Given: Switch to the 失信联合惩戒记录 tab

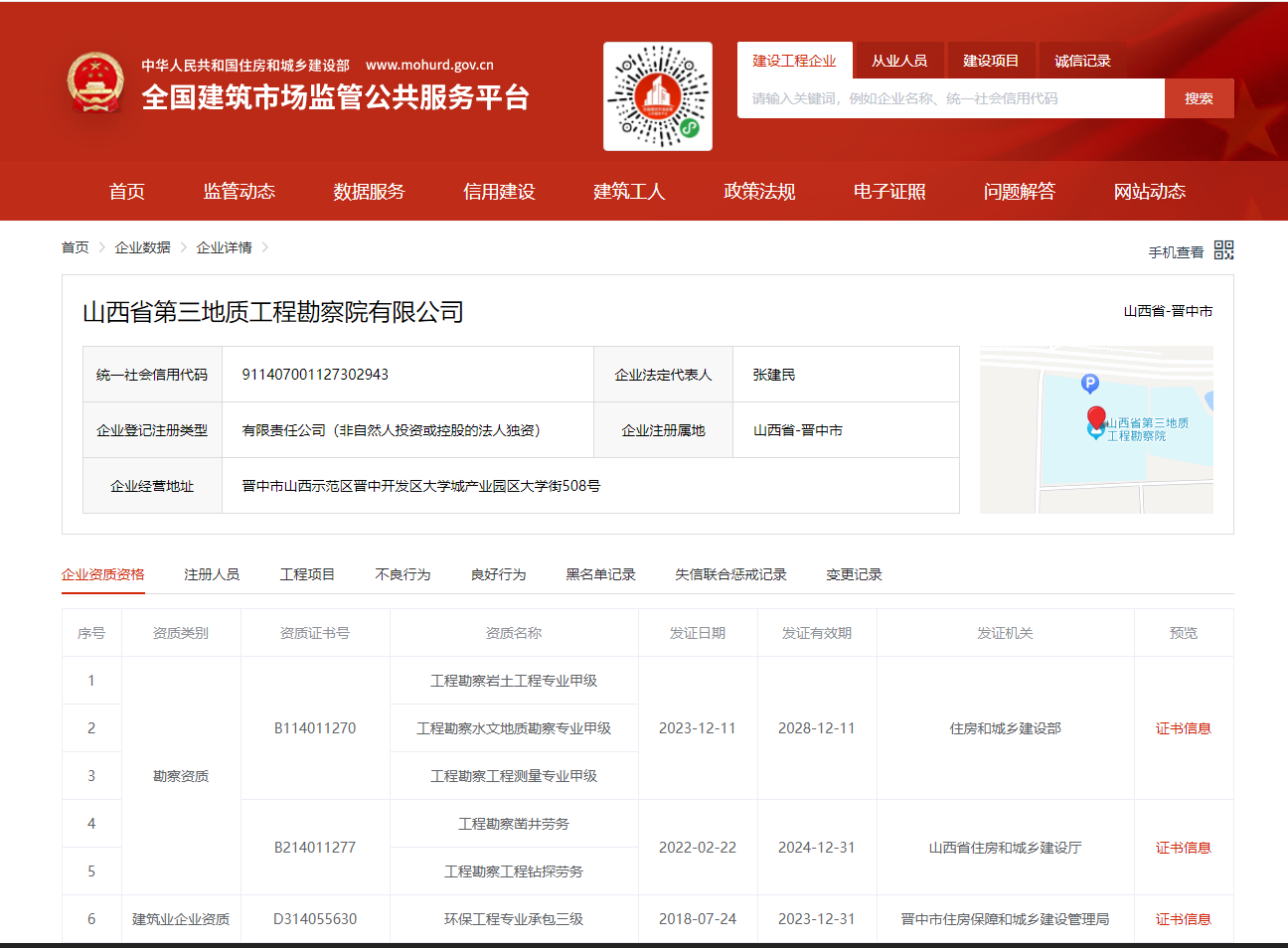Looking at the screenshot, I should pos(730,574).
